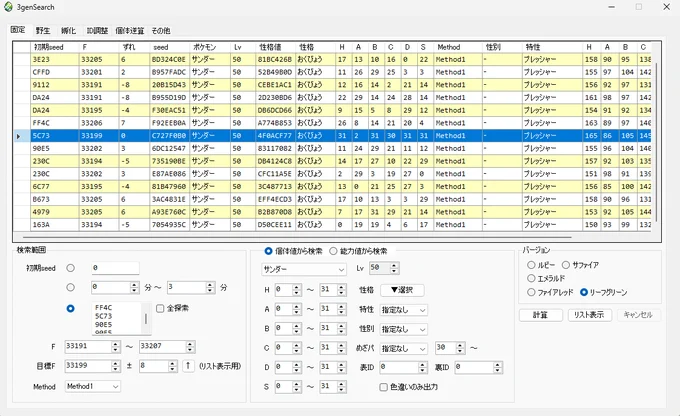Choose the サファイア version
This screenshot has width=680, height=416.
(580, 265)
